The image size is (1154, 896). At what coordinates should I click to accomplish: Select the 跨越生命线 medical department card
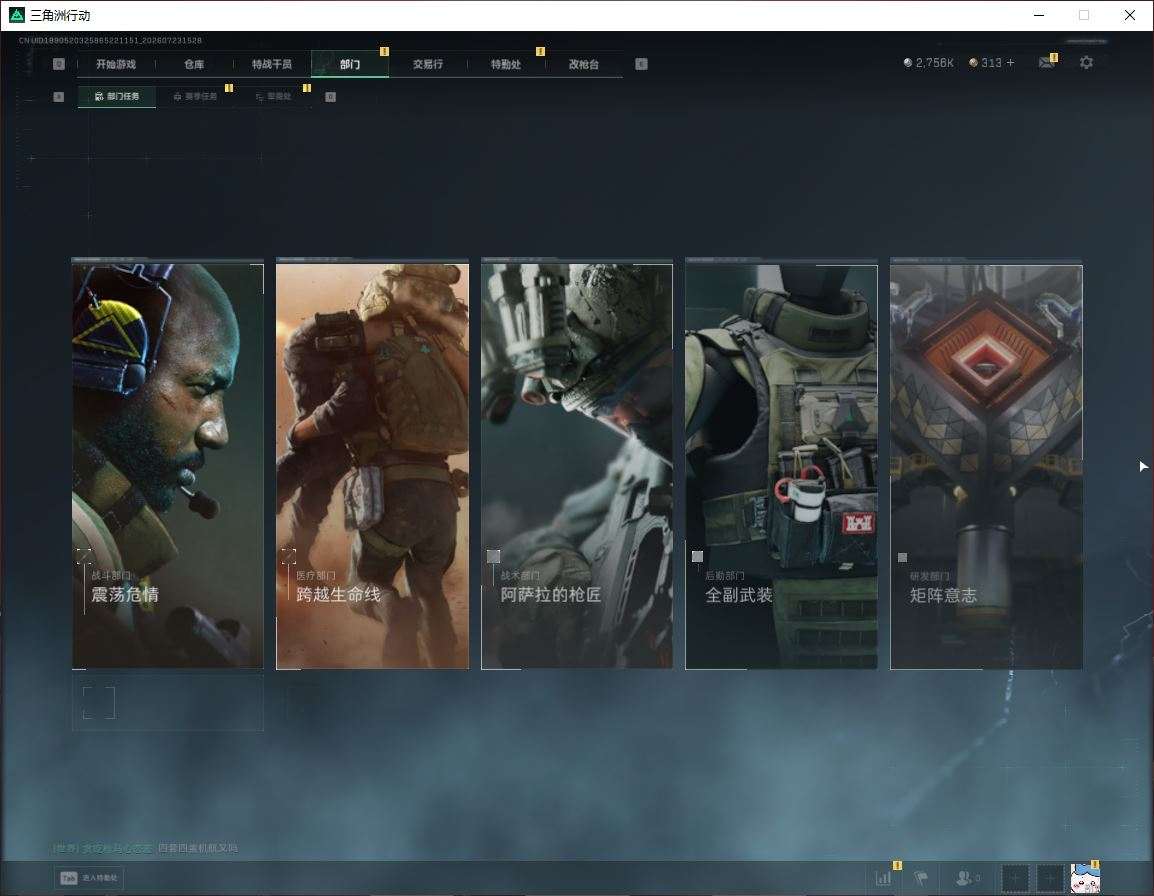(x=372, y=465)
